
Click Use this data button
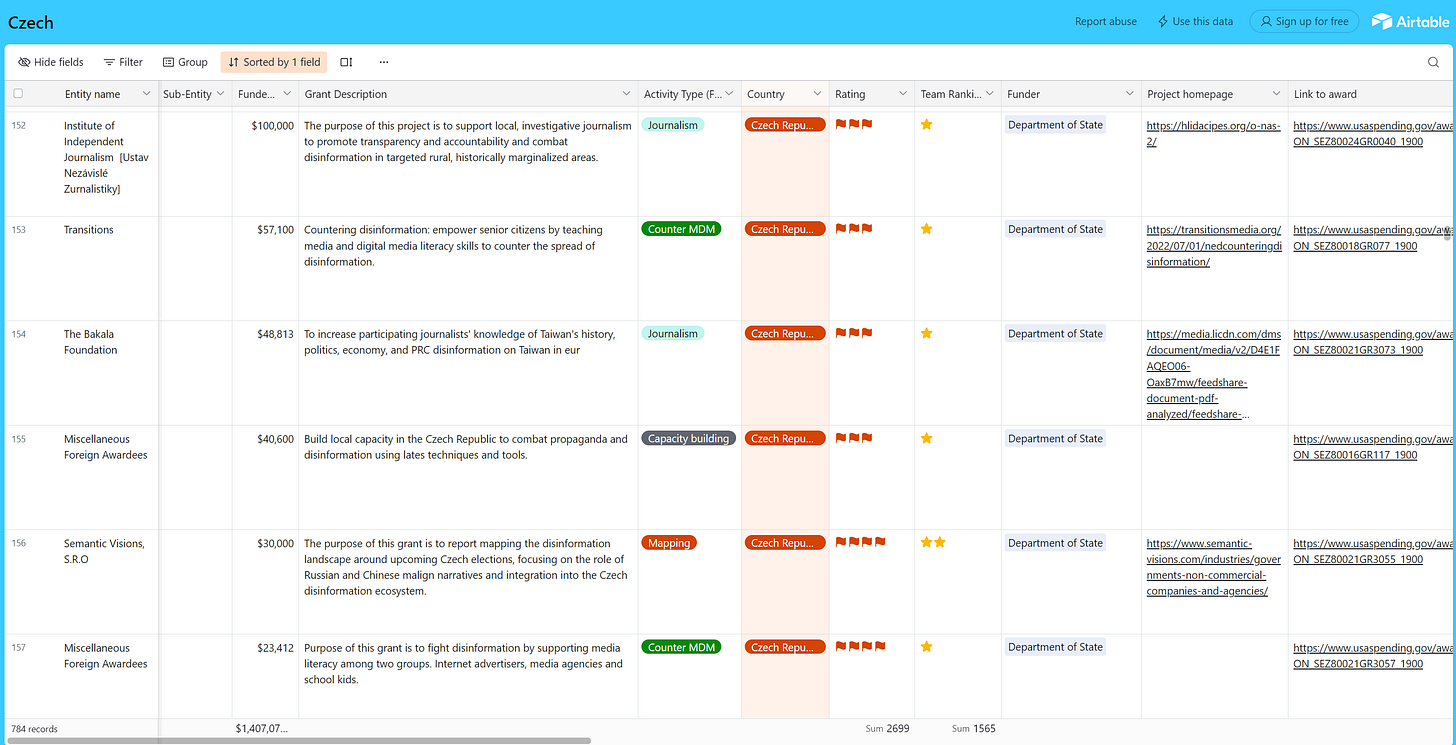[x=1194, y=21]
